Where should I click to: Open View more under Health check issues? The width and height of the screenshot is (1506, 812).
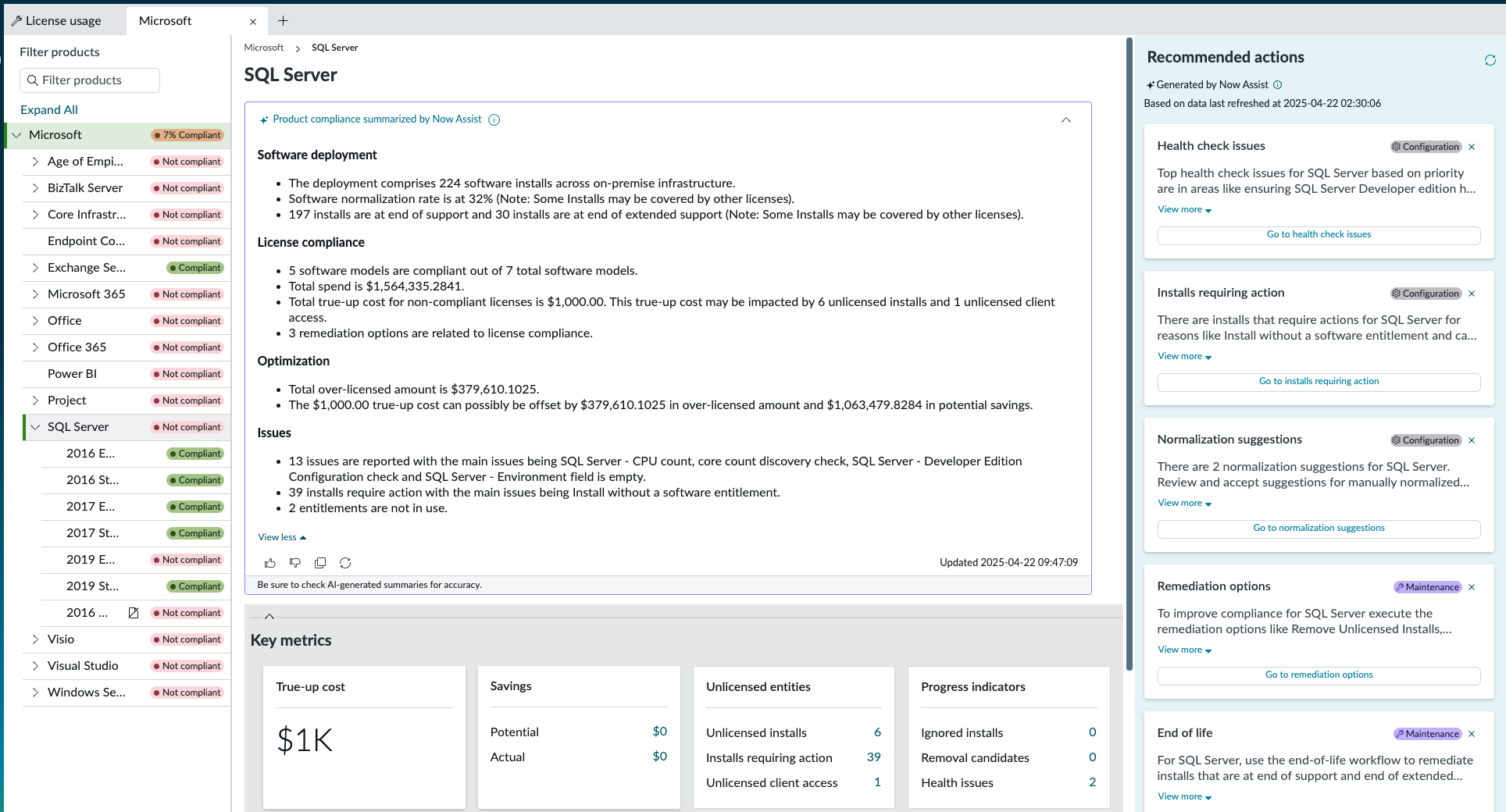click(1184, 209)
